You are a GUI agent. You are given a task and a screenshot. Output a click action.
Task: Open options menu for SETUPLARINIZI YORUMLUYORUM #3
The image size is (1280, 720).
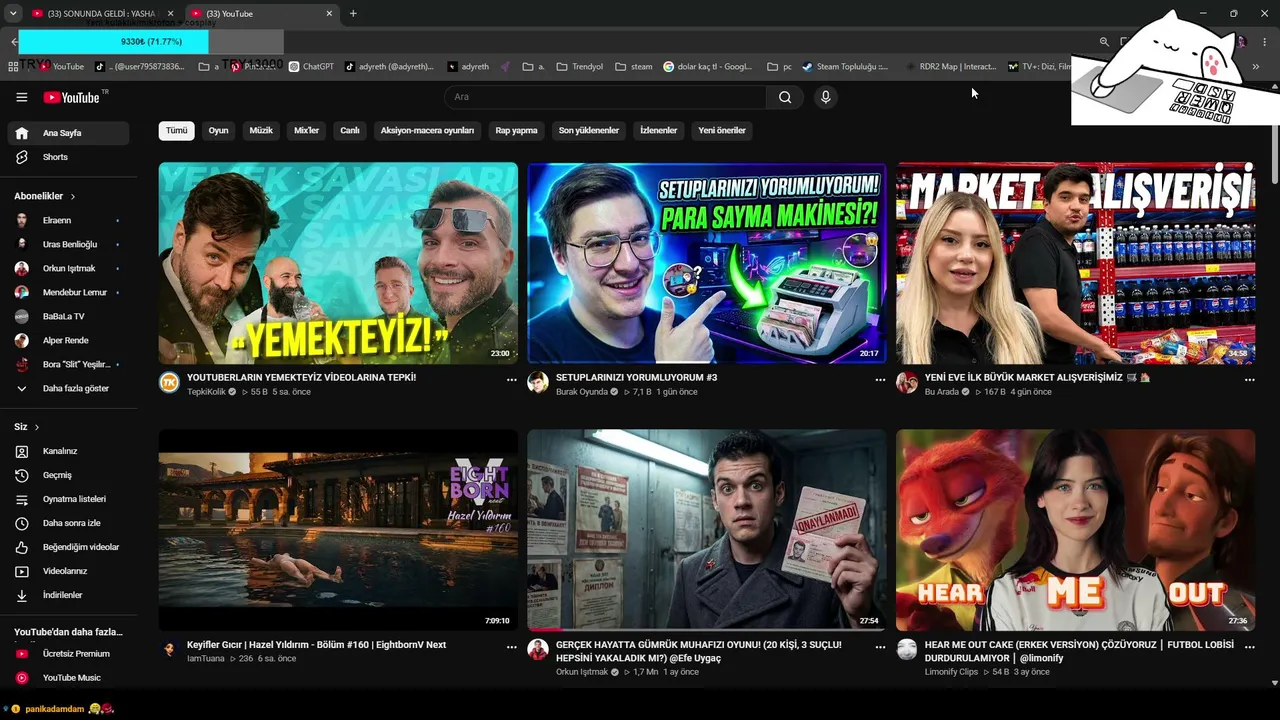[881, 380]
